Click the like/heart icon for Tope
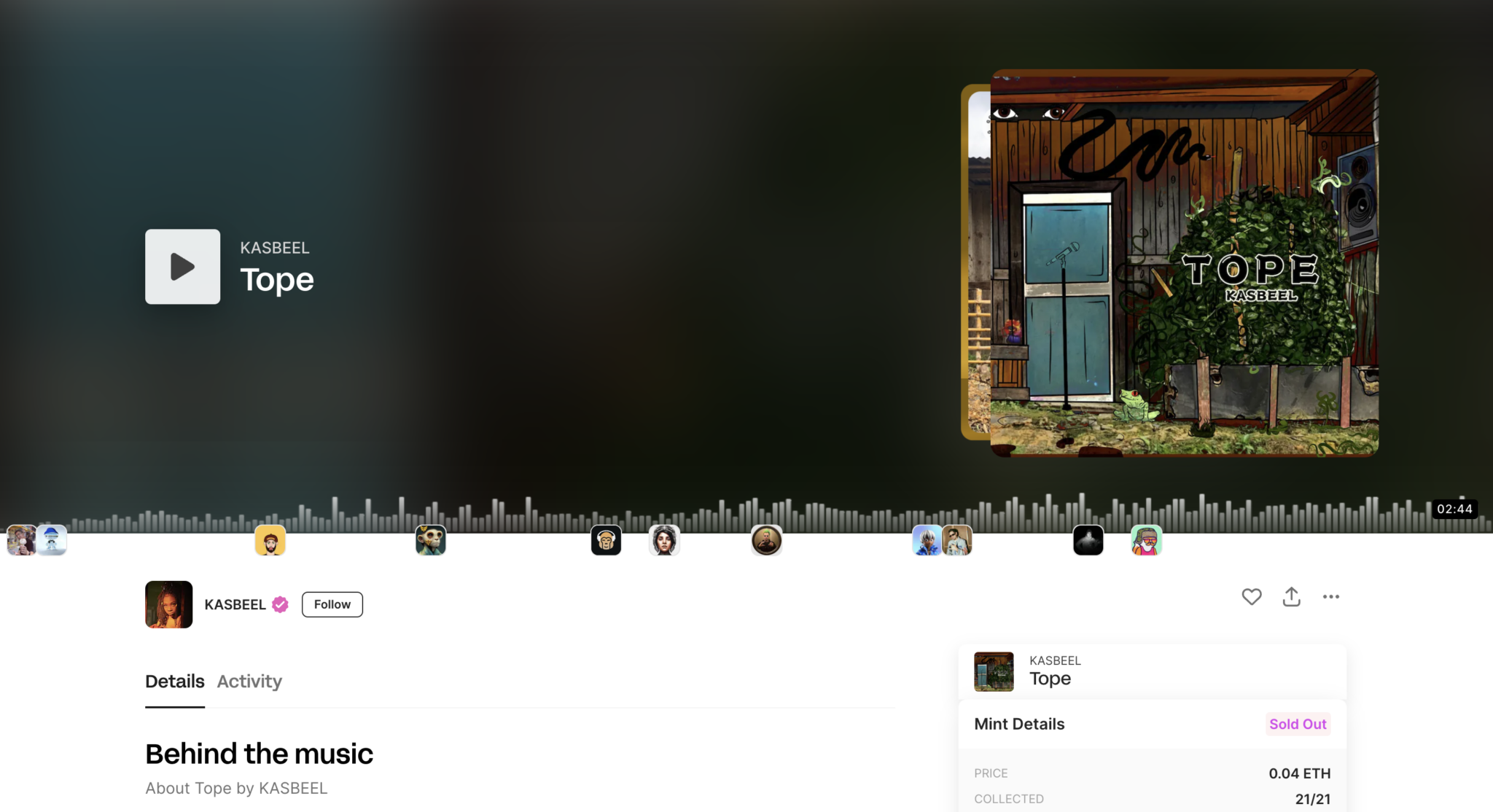 pyautogui.click(x=1252, y=597)
